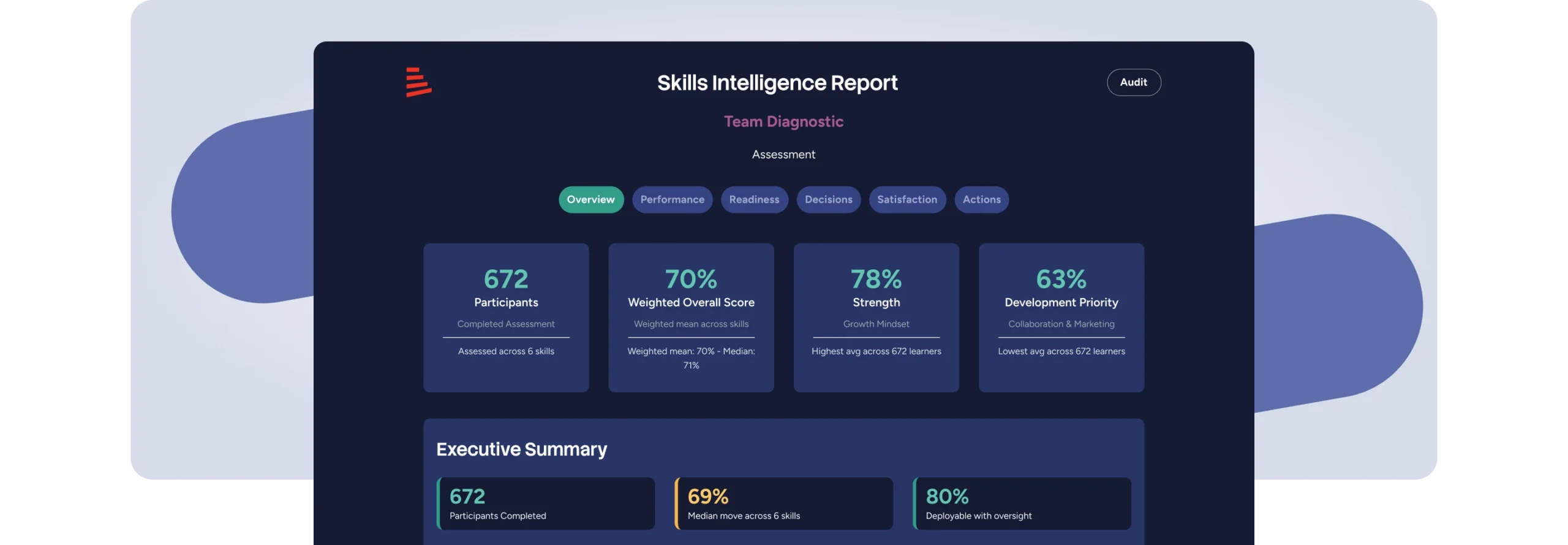Click the 'Growth Mindset' label

coord(876,324)
